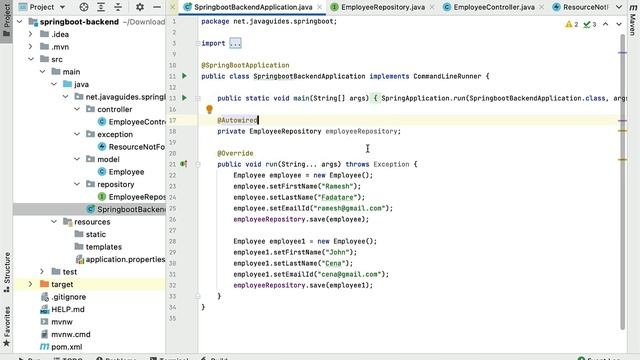
Task: Open application.properties file
Action: coord(120,259)
